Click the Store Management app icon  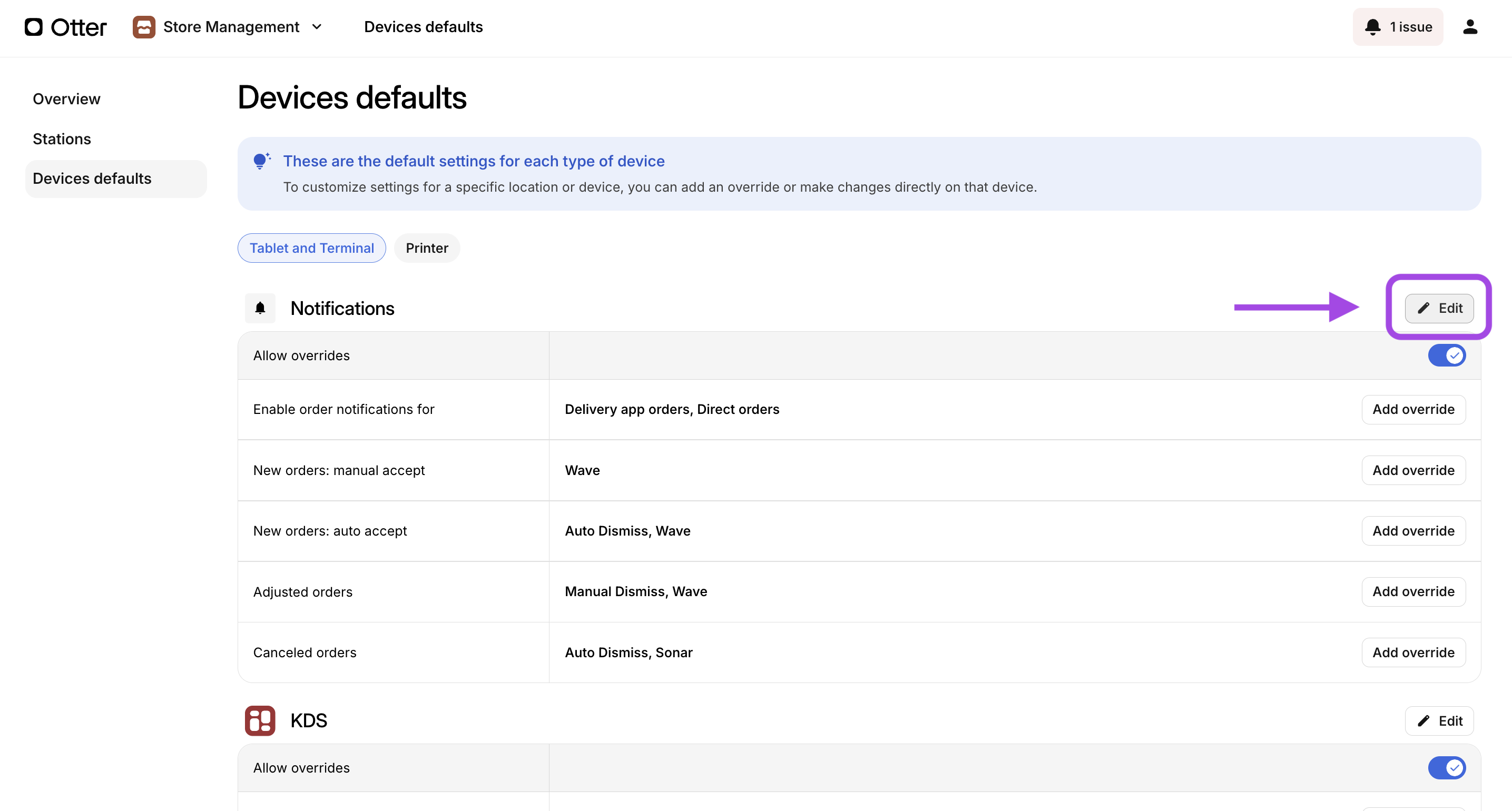144,27
